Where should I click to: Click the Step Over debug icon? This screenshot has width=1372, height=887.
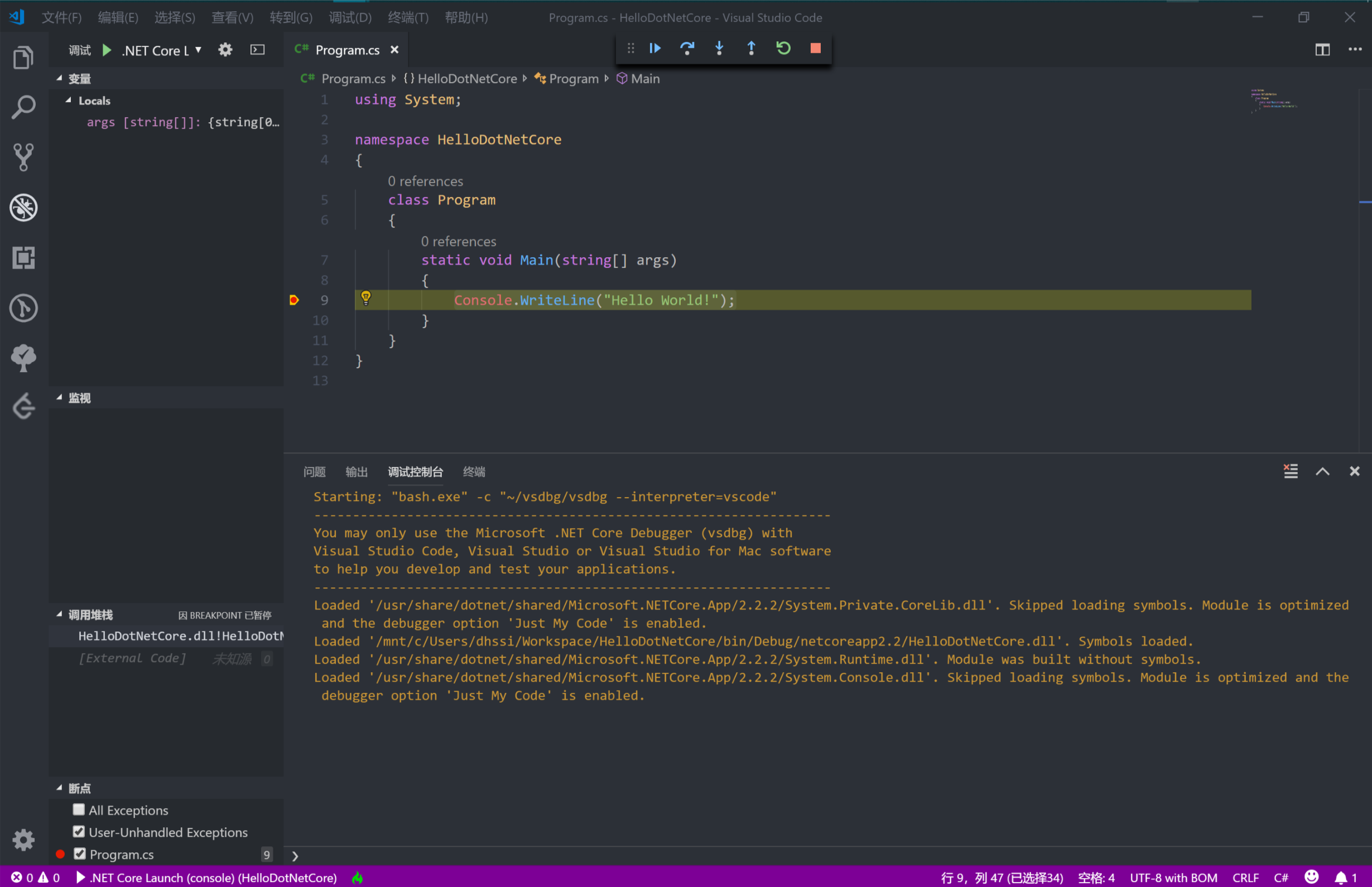[687, 49]
